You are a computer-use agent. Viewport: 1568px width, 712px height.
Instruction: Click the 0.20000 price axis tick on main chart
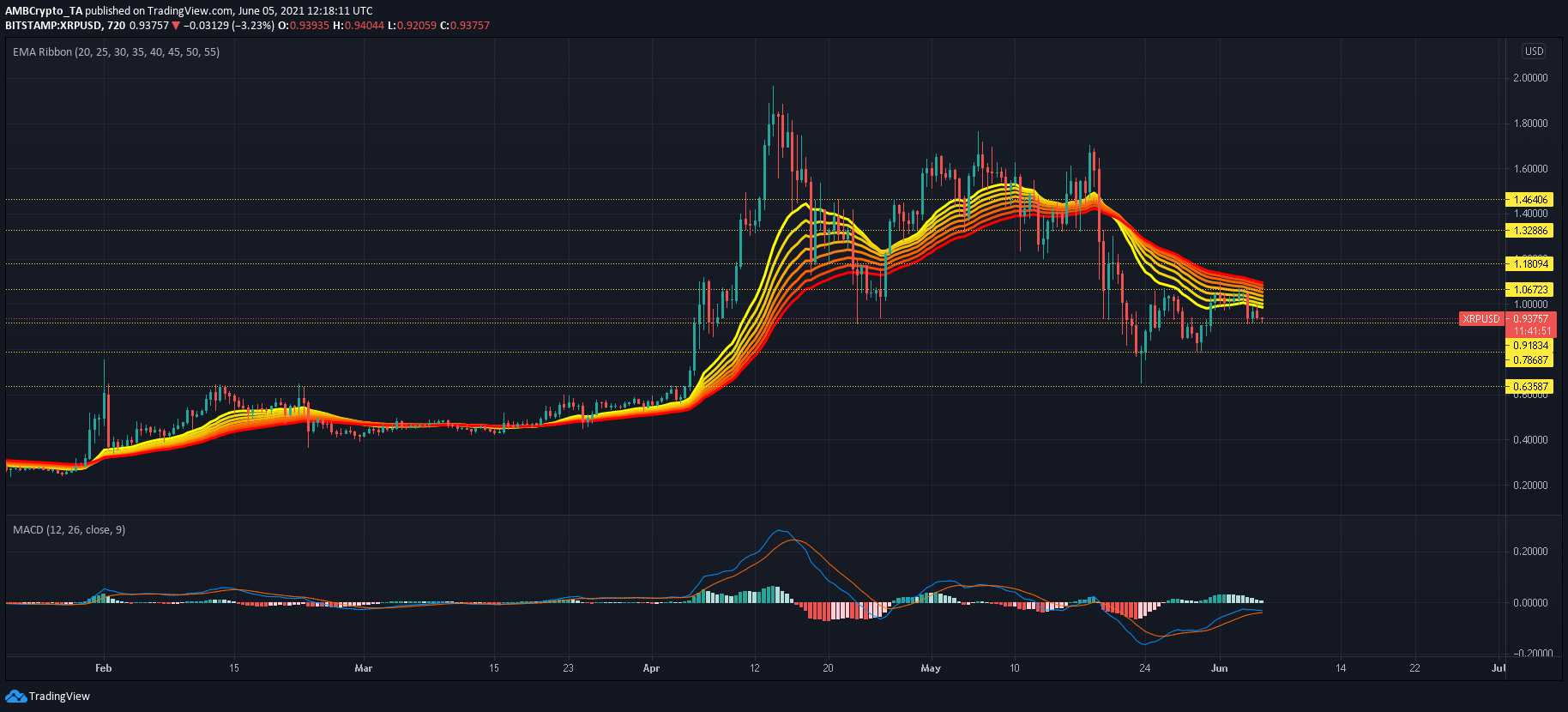pyautogui.click(x=1530, y=485)
